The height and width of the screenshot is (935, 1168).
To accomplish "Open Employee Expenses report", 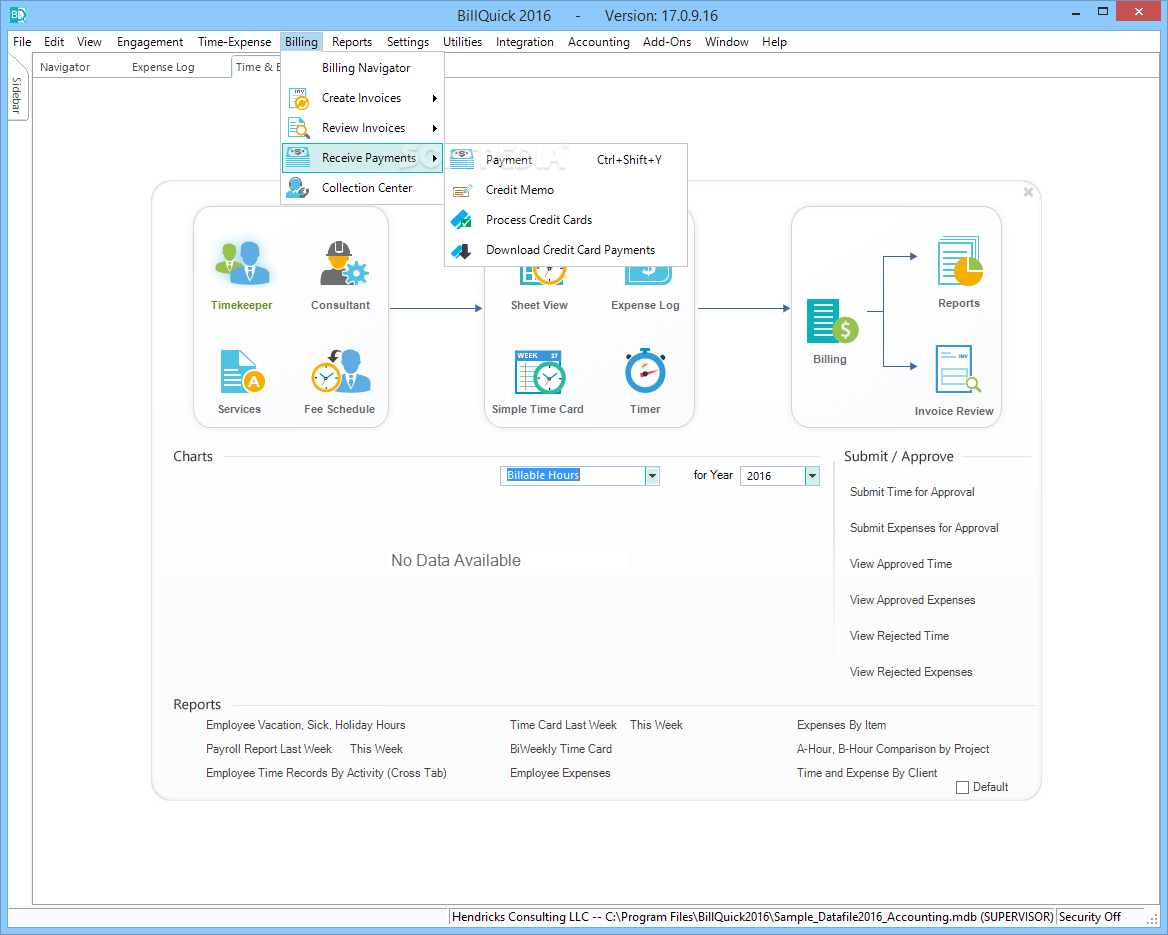I will 560,773.
